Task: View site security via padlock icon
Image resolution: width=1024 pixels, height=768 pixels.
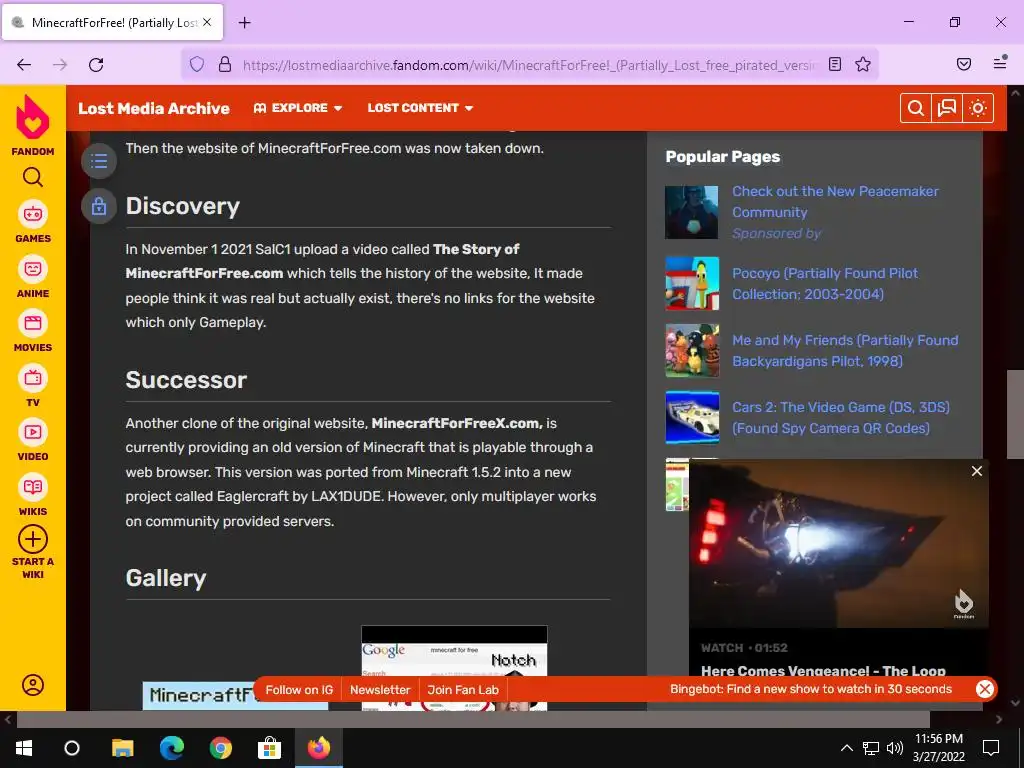Action: pyautogui.click(x=225, y=64)
